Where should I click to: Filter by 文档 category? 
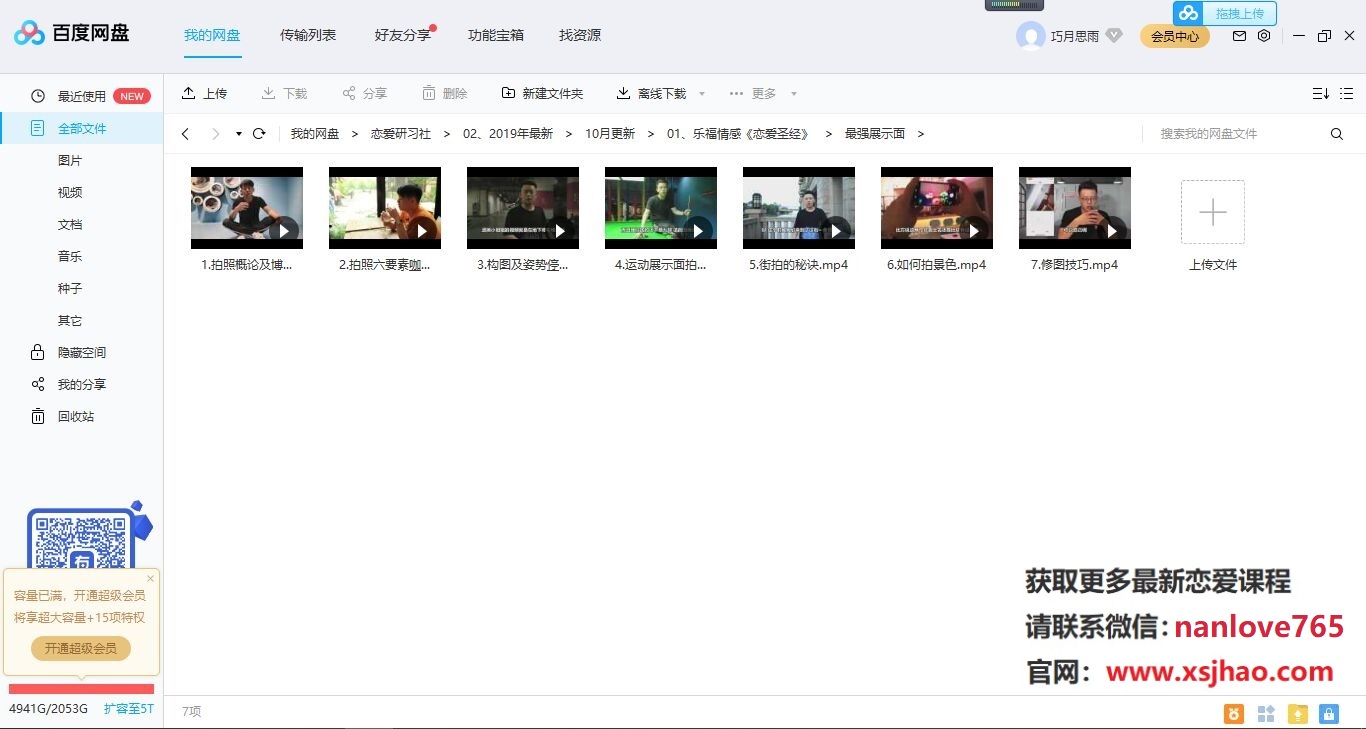(x=70, y=224)
